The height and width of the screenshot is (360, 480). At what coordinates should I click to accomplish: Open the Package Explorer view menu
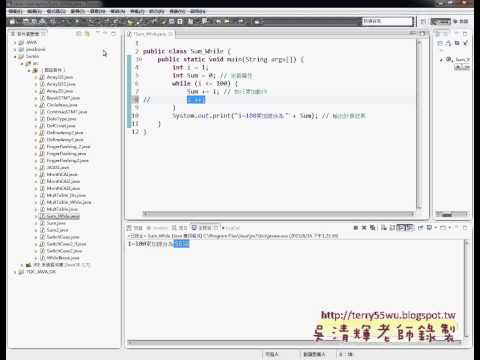coord(98,34)
